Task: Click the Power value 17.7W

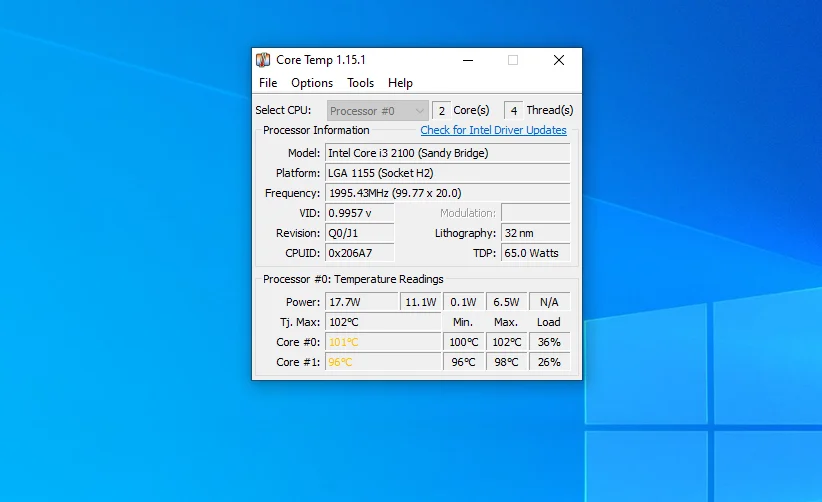Action: click(x=362, y=302)
